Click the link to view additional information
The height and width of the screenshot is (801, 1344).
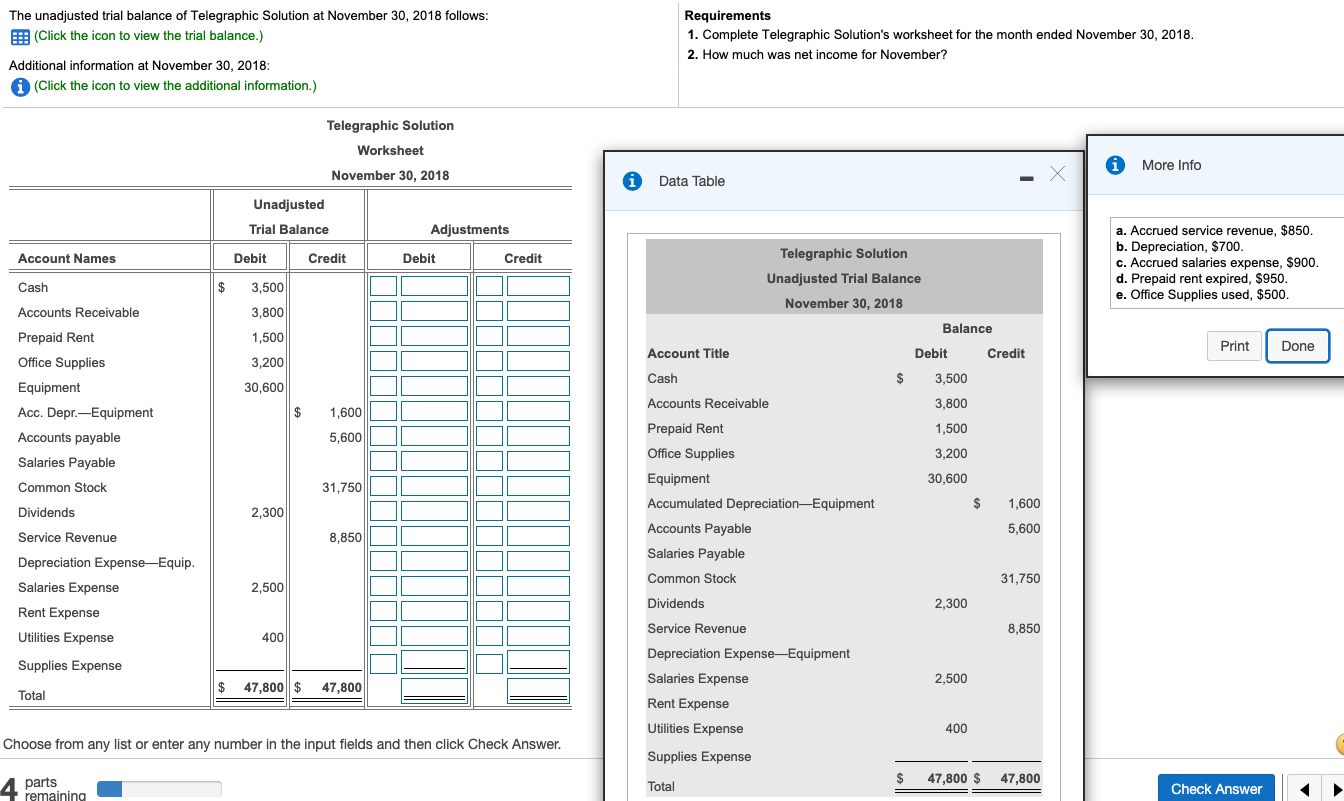175,85
